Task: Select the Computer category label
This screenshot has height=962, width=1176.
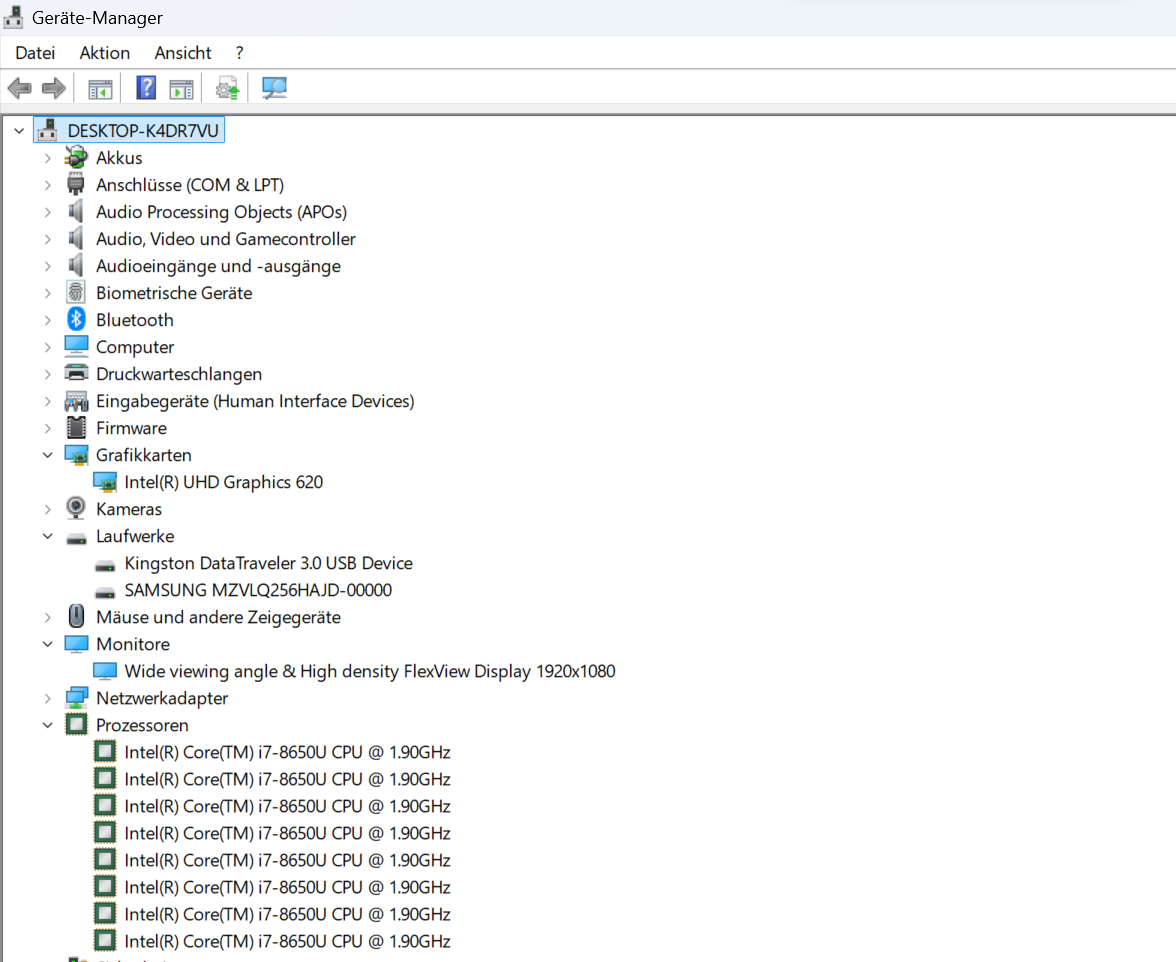Action: click(x=135, y=346)
